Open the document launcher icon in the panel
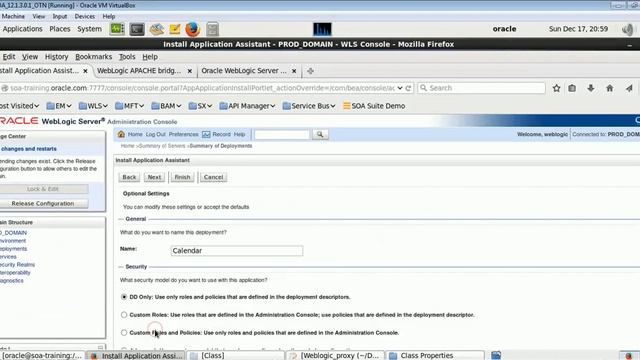Viewport: 640px width, 360px height. (x=212, y=29)
